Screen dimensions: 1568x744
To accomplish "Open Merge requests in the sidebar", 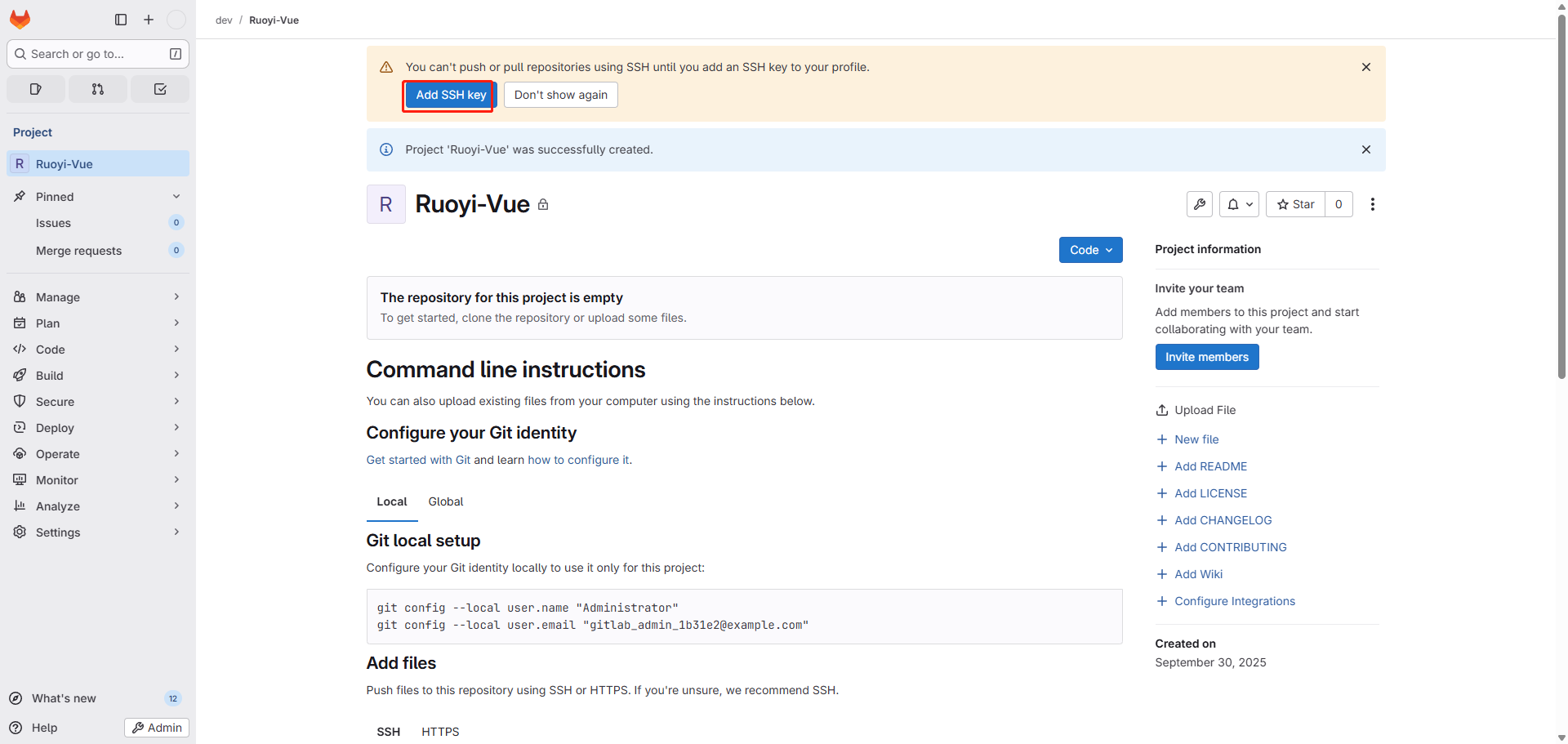I will click(98, 251).
